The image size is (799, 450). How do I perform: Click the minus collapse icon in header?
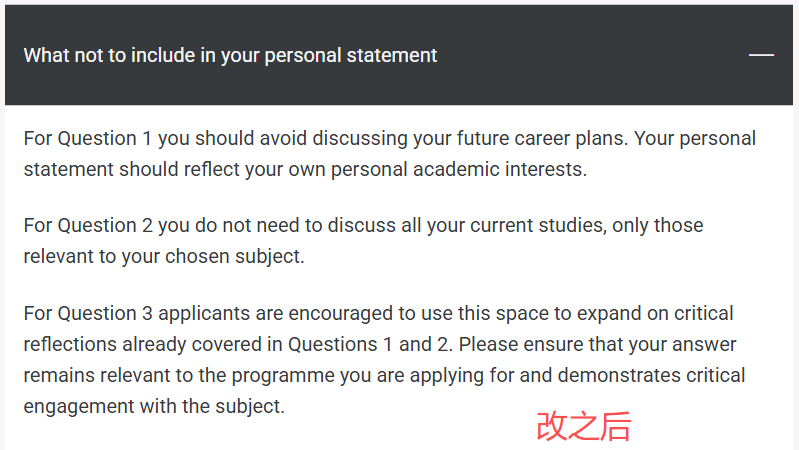761,55
